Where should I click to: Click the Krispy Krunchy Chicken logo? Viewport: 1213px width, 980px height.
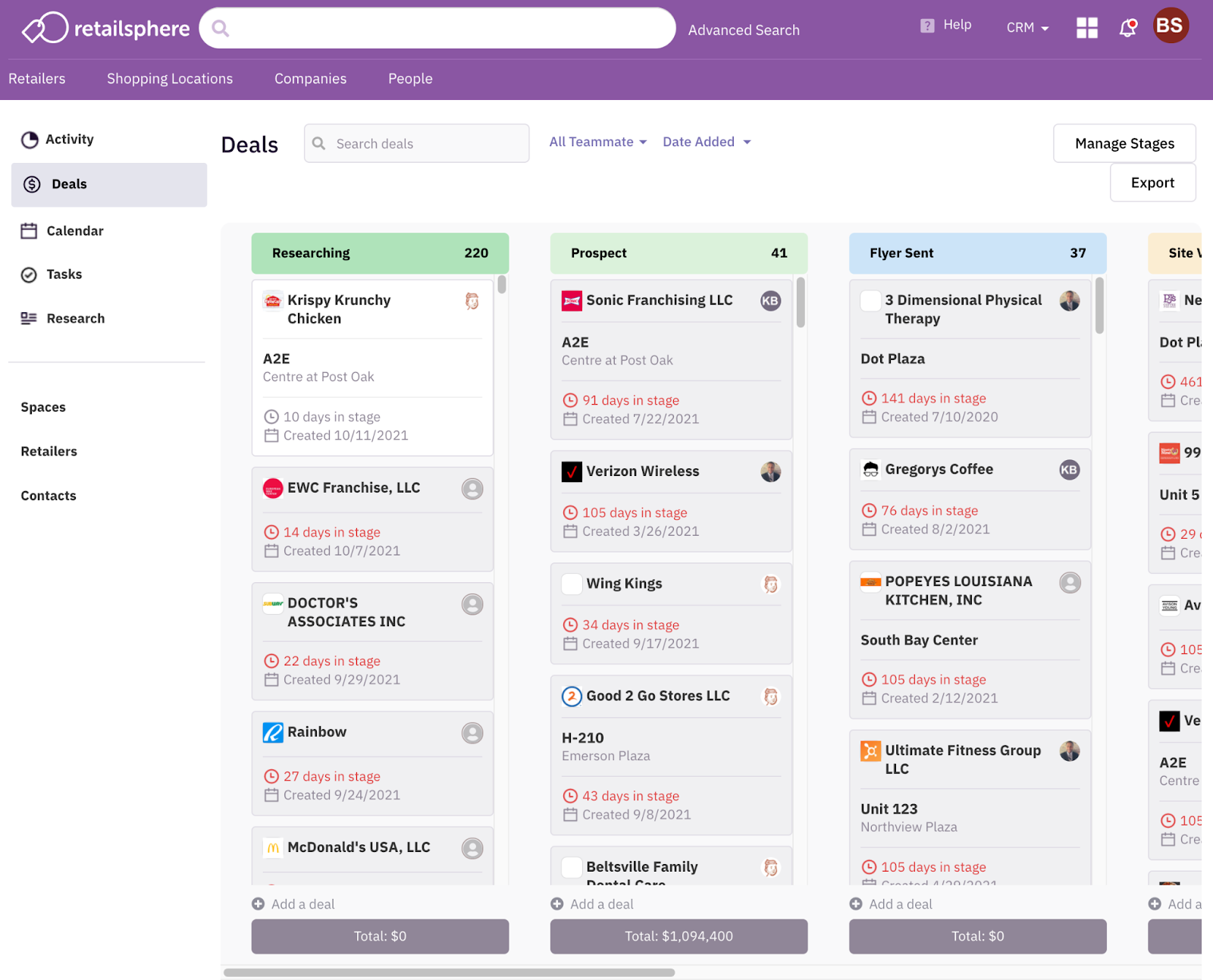pyautogui.click(x=273, y=301)
